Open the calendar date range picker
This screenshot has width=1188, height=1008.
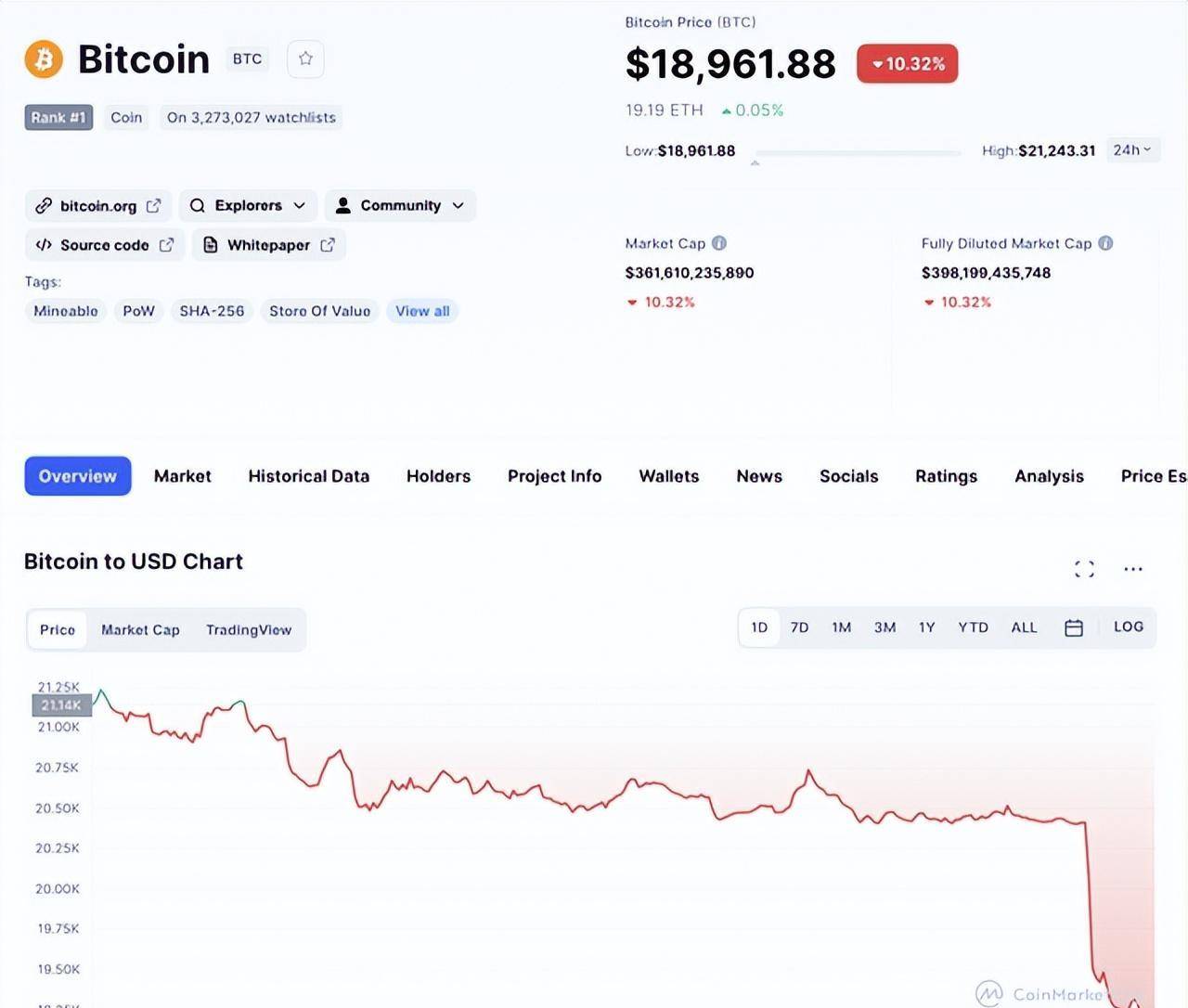1074,628
